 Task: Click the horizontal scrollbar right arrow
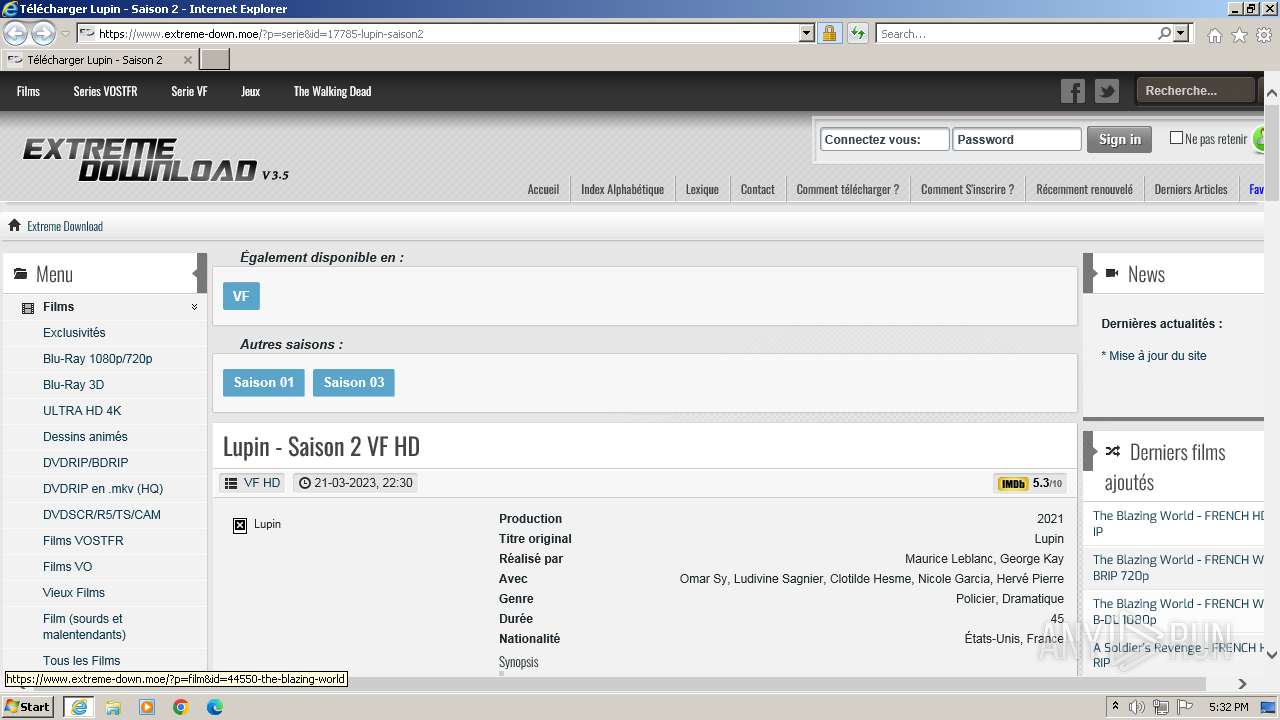(1243, 684)
